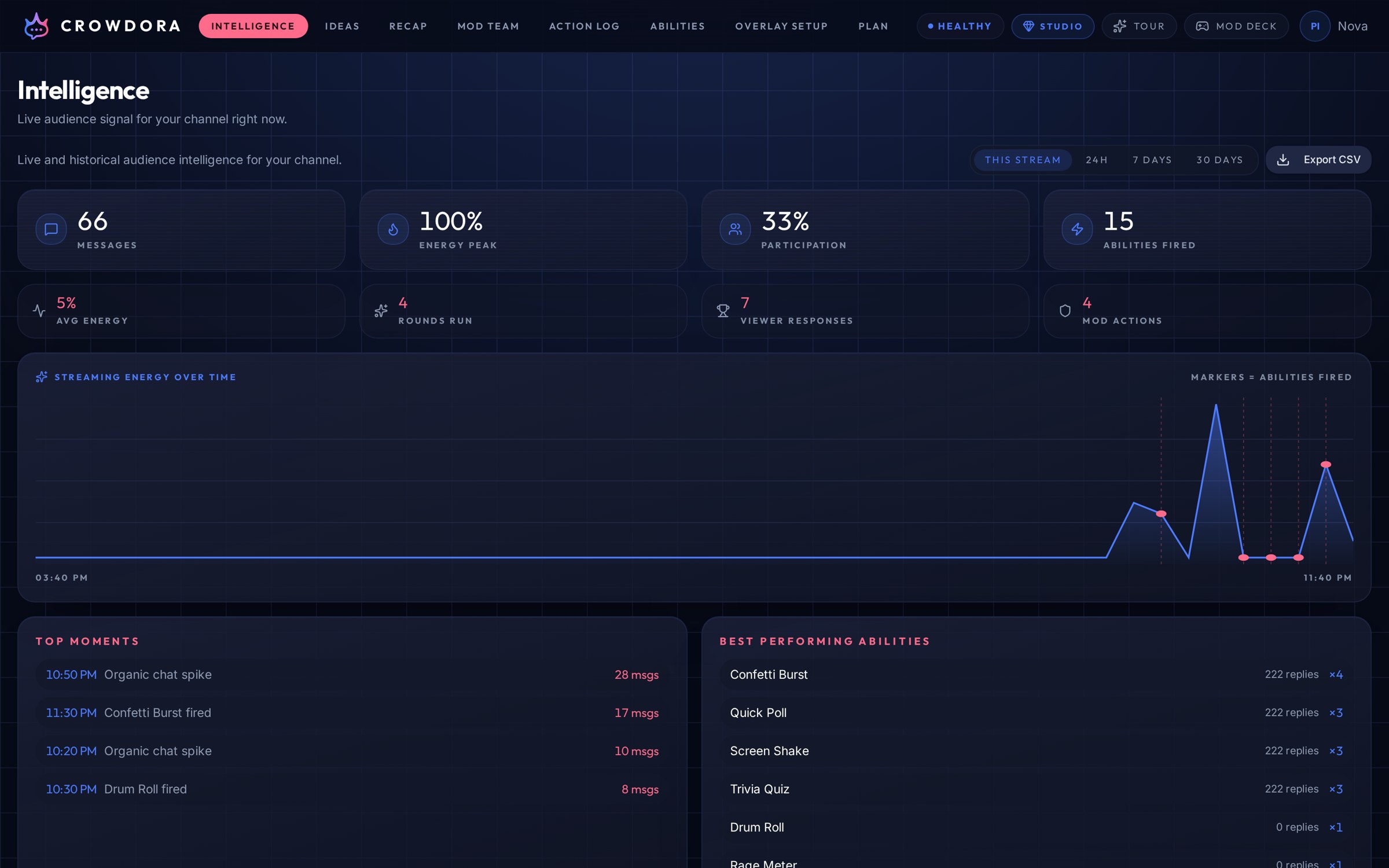Screen dimensions: 1389x868
Task: Open the Overlay Setup tab
Action: (x=781, y=26)
